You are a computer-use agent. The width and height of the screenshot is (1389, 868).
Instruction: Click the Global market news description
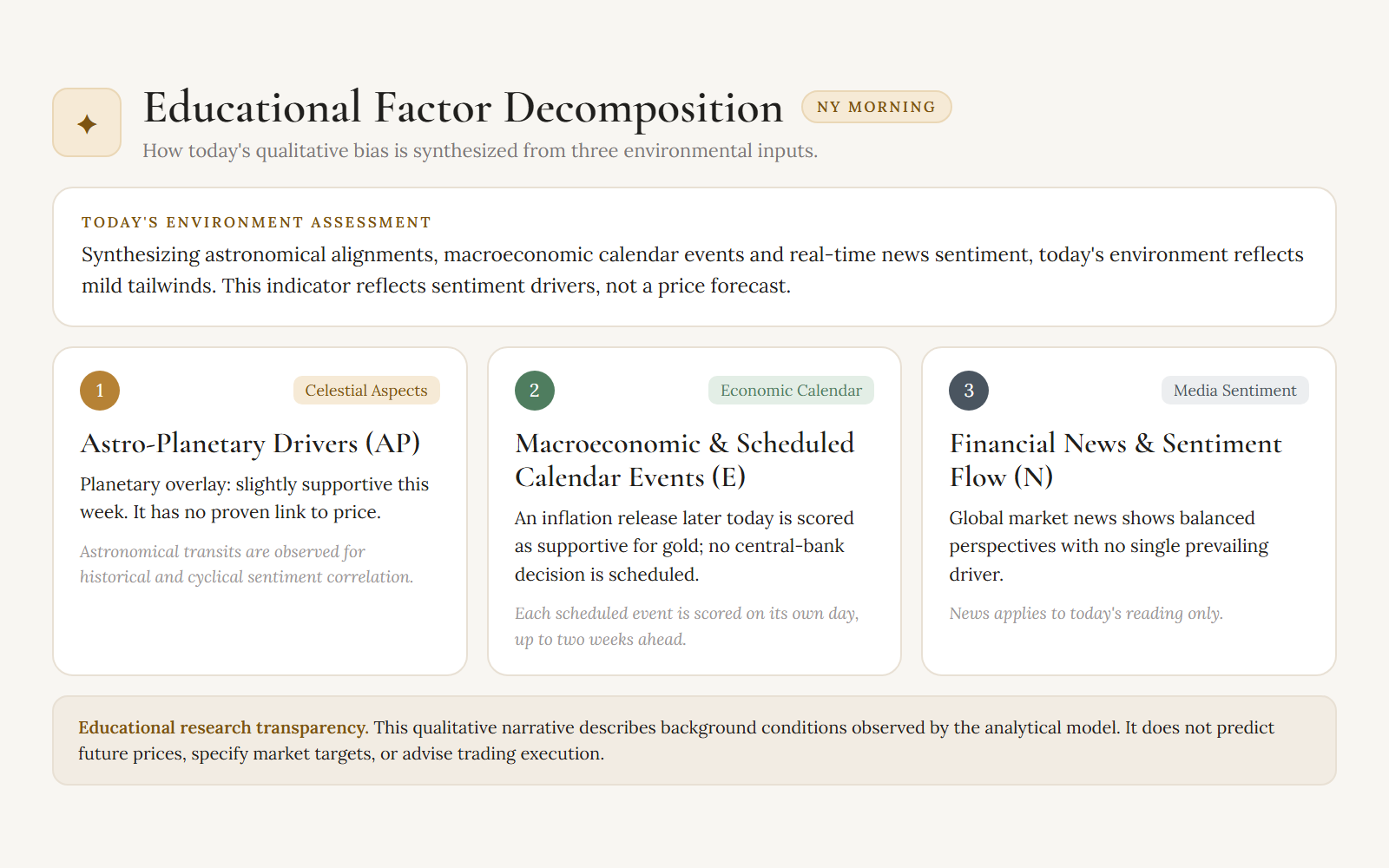pyautogui.click(x=1109, y=546)
